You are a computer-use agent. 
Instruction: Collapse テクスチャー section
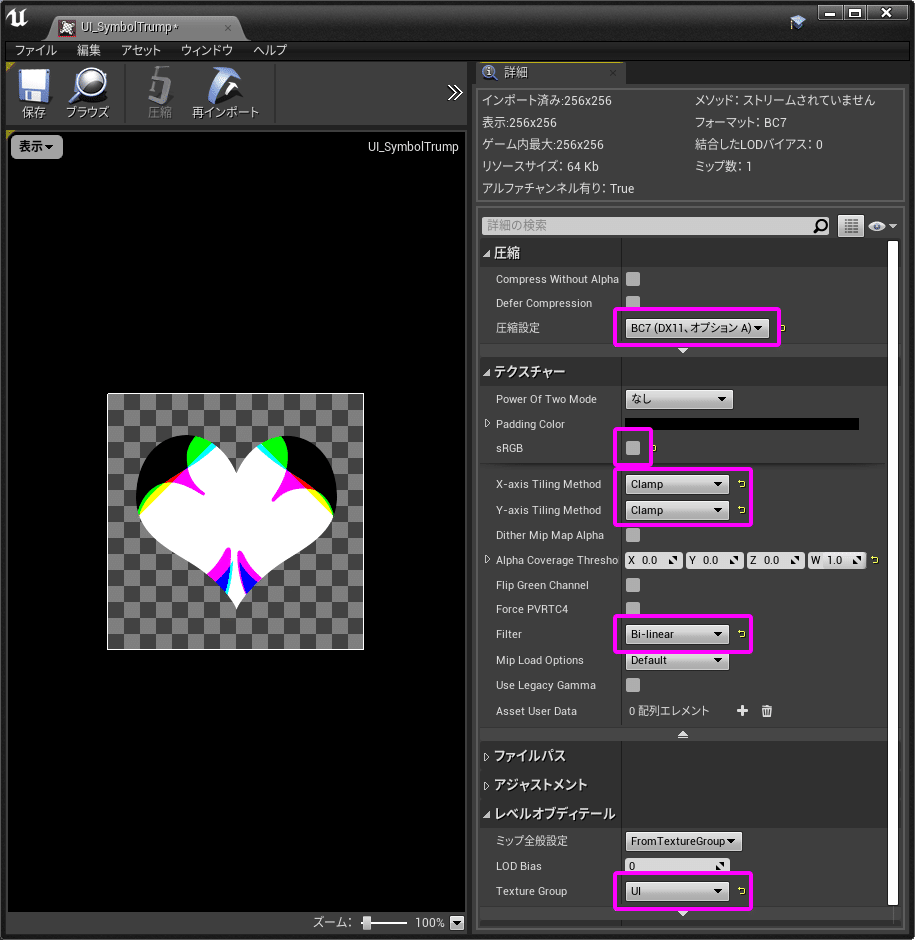(487, 372)
